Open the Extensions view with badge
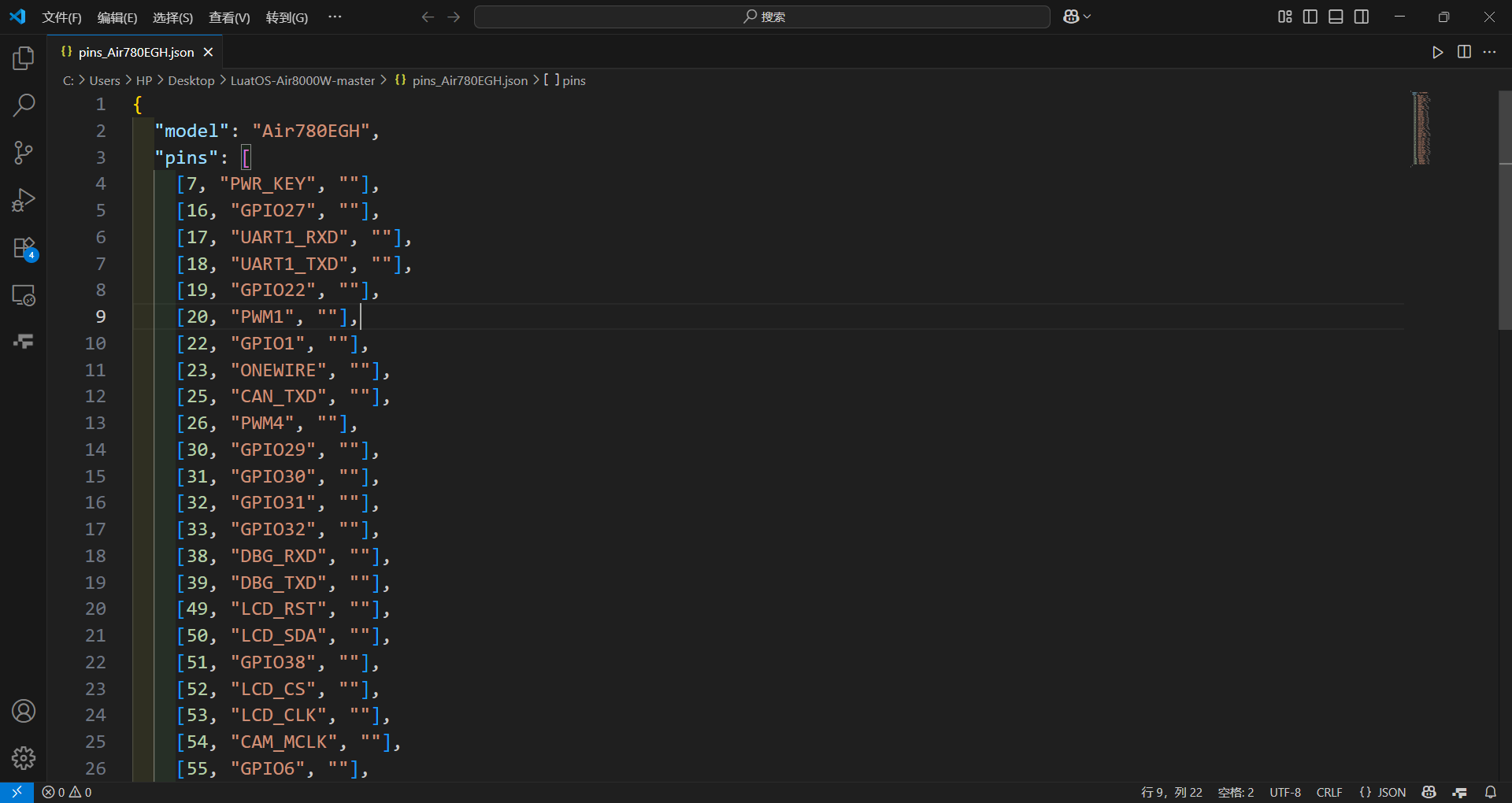Screen dimensions: 1512x803 24,248
